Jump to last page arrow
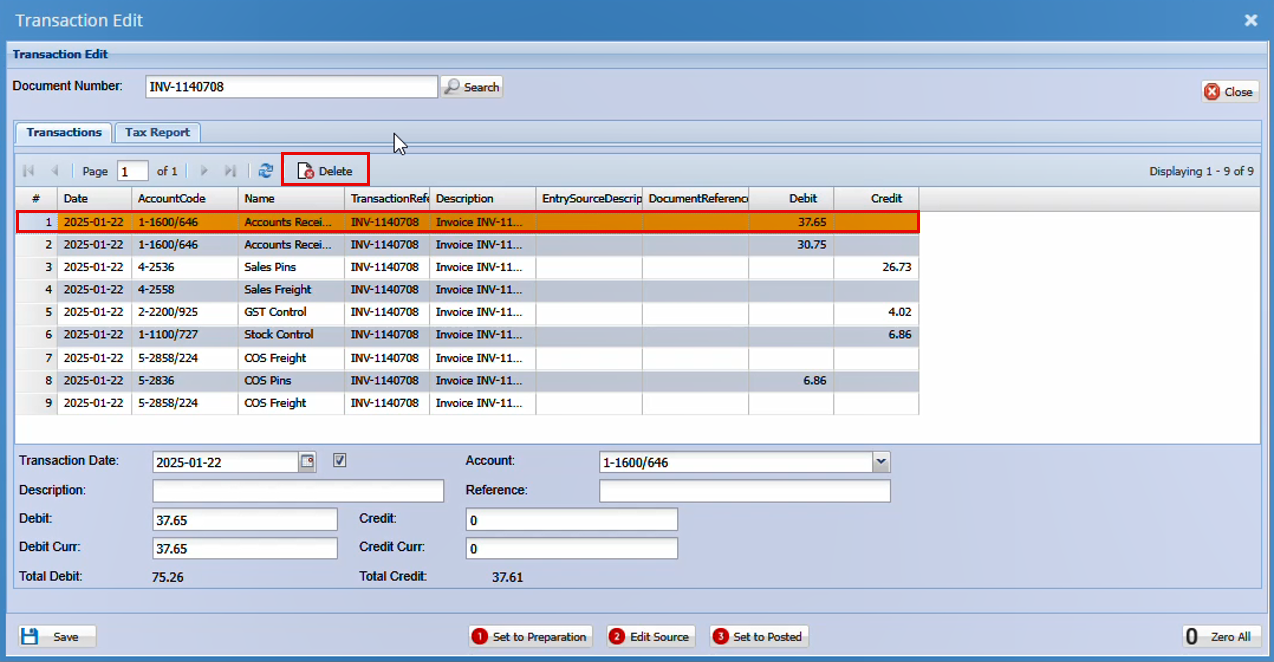 click(230, 171)
